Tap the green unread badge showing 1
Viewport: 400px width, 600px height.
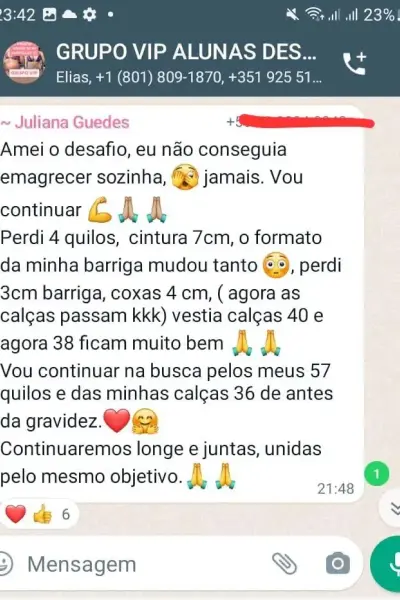tap(377, 474)
